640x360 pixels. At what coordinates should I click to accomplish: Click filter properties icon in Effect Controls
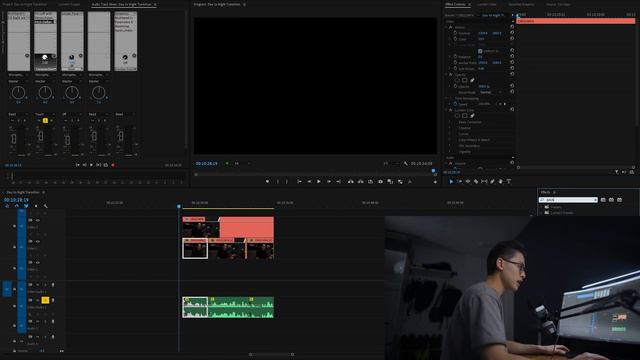click(617, 172)
